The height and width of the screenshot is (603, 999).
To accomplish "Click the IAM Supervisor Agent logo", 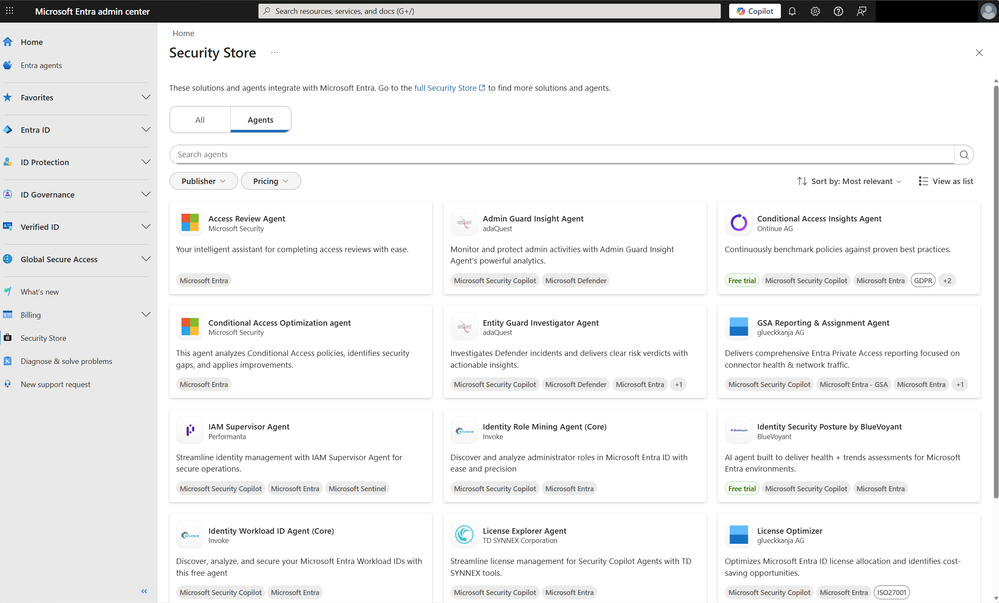I will pos(190,431).
